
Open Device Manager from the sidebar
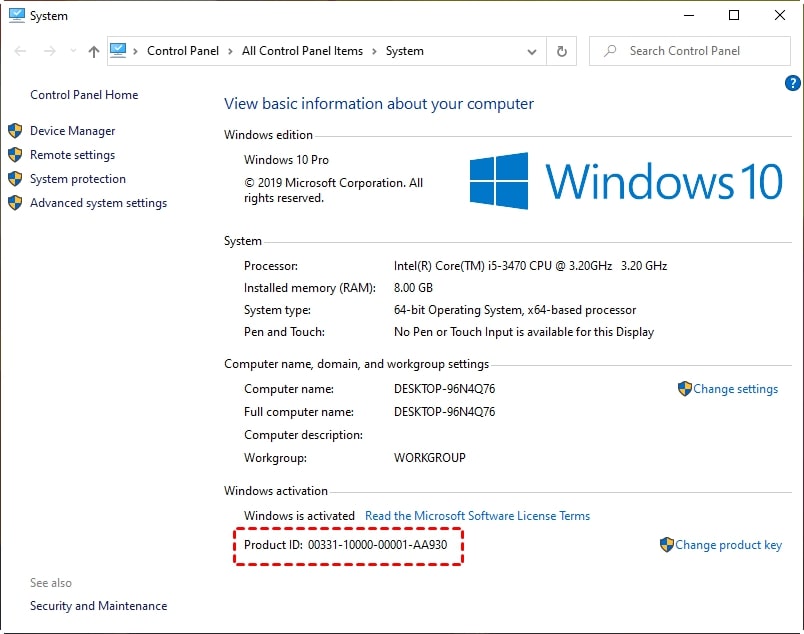click(75, 130)
